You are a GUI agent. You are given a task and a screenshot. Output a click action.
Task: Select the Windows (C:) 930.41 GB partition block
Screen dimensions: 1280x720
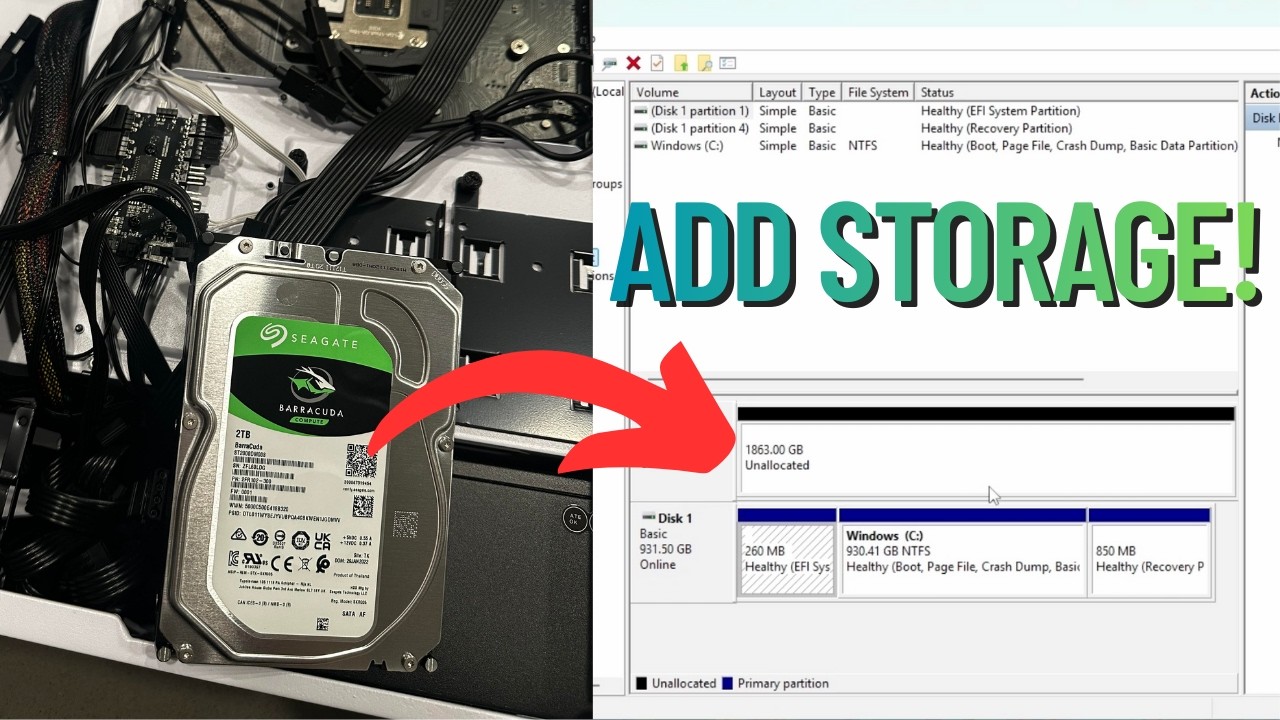coord(963,552)
